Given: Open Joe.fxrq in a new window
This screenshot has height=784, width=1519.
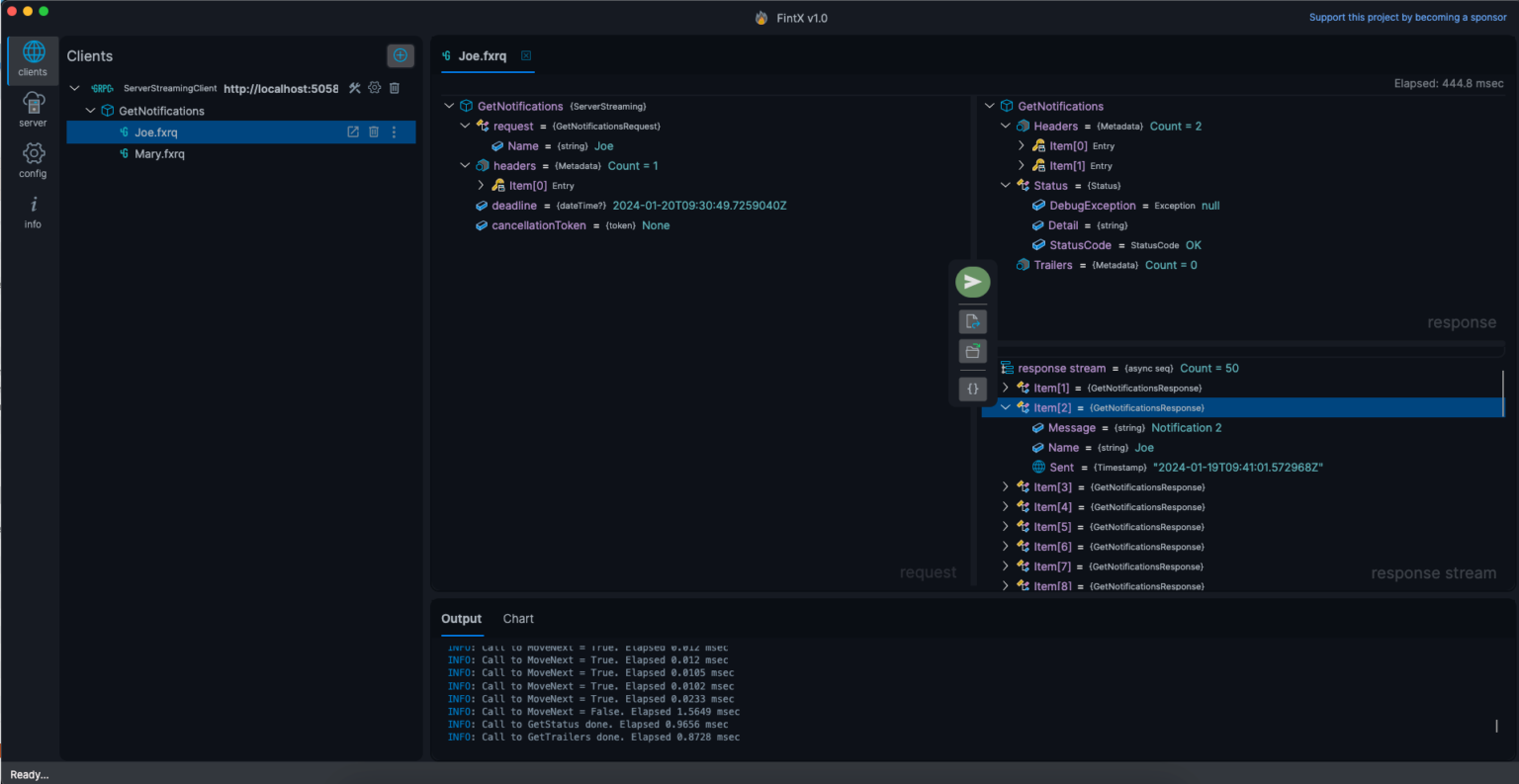Looking at the screenshot, I should (352, 131).
